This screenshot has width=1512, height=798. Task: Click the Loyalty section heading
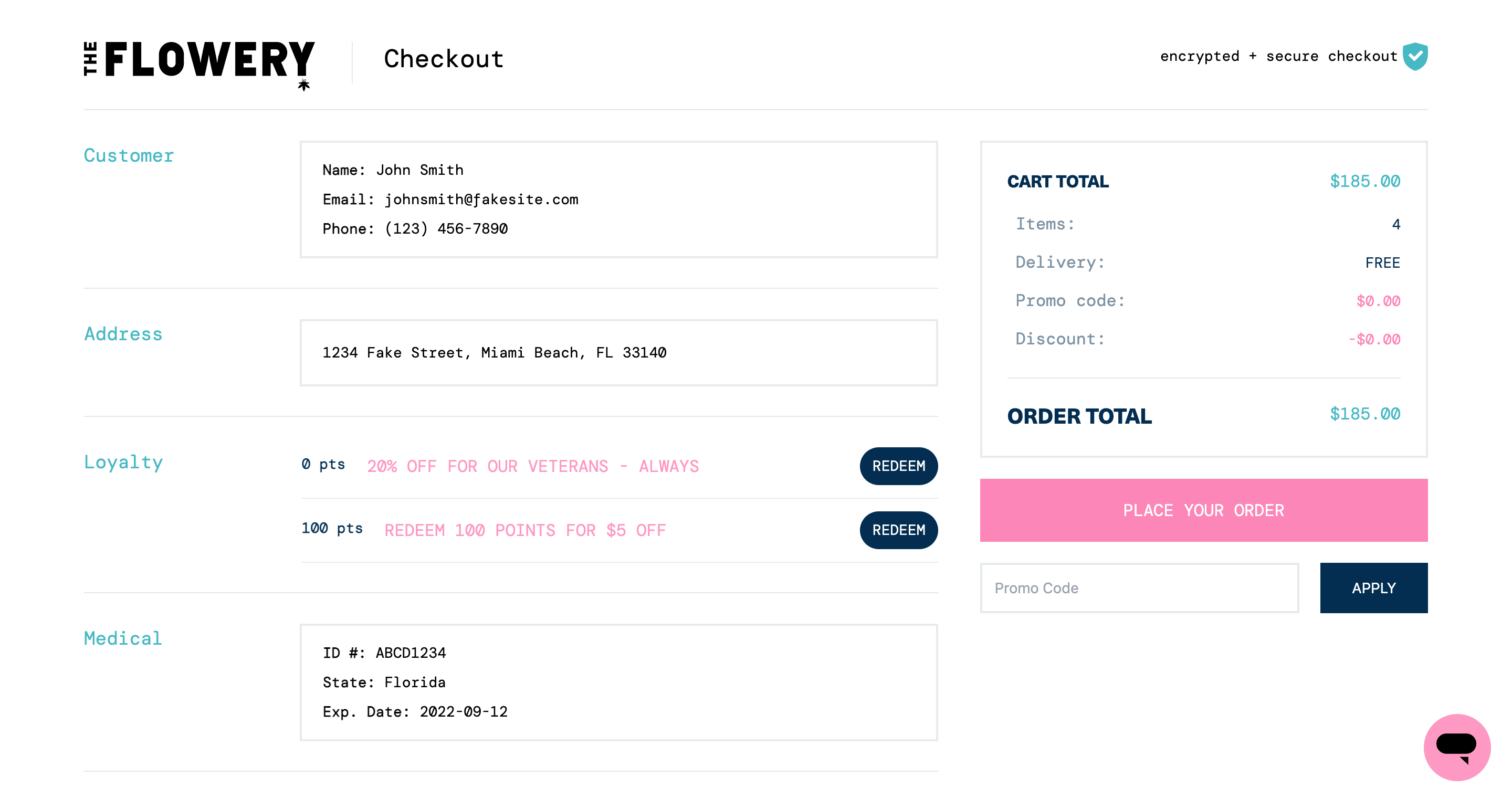pyautogui.click(x=123, y=463)
